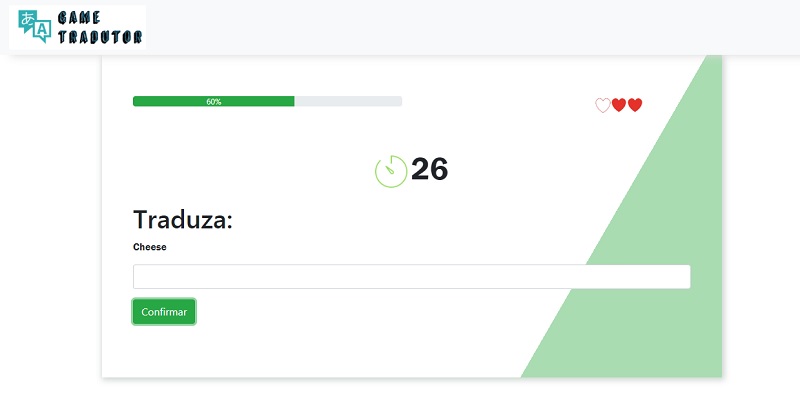Click the rightmost red heart life

coord(635,105)
